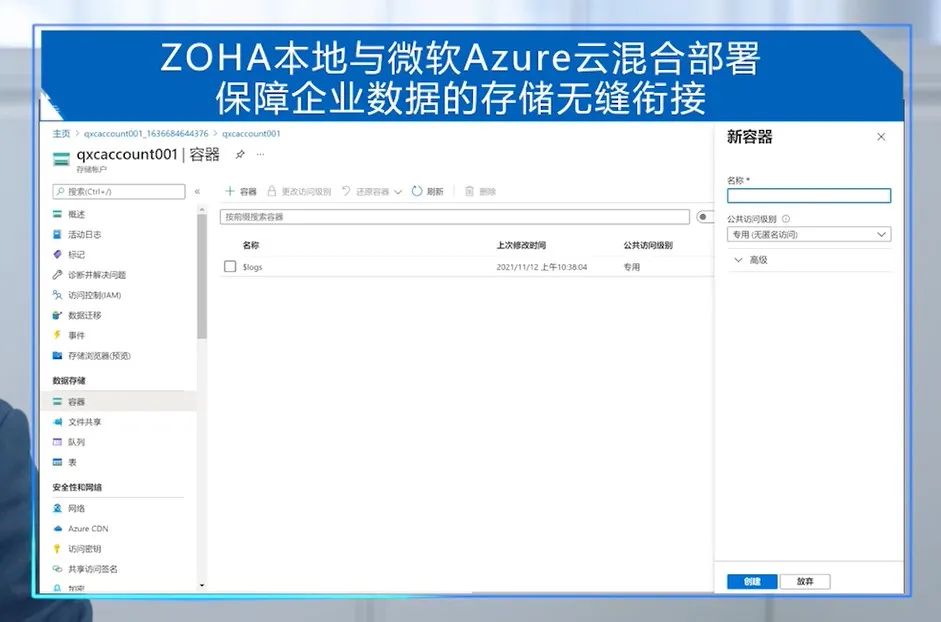Open the 公共访问级别 dropdown
This screenshot has height=622, width=941.
808,235
